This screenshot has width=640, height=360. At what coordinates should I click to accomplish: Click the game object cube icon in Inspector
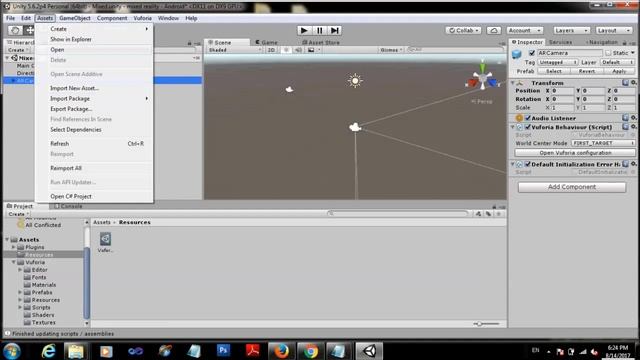[x=517, y=54]
